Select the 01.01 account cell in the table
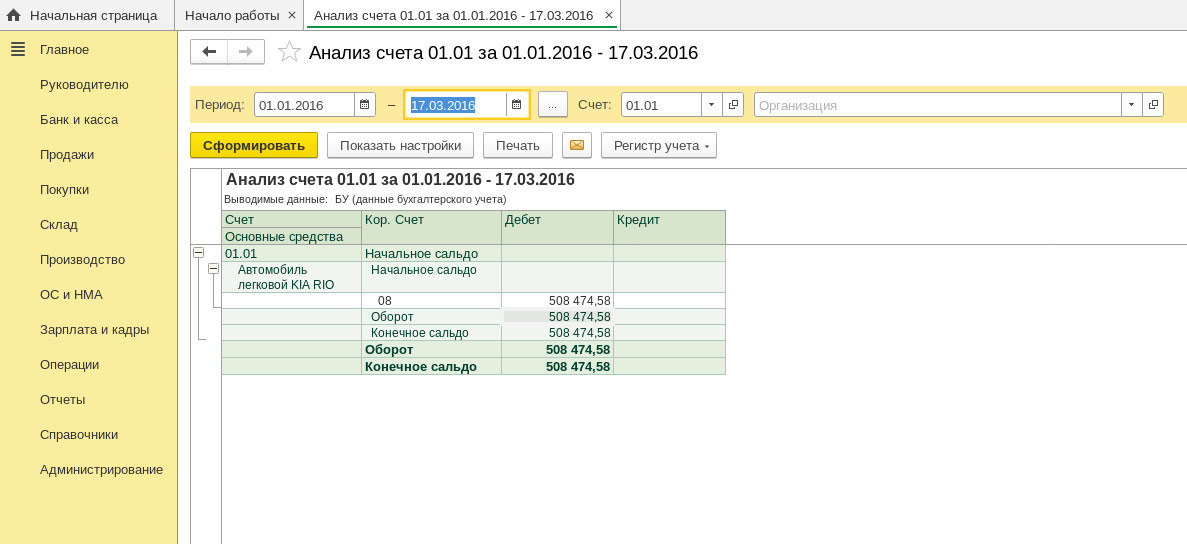The width and height of the screenshot is (1187, 544). (291, 253)
